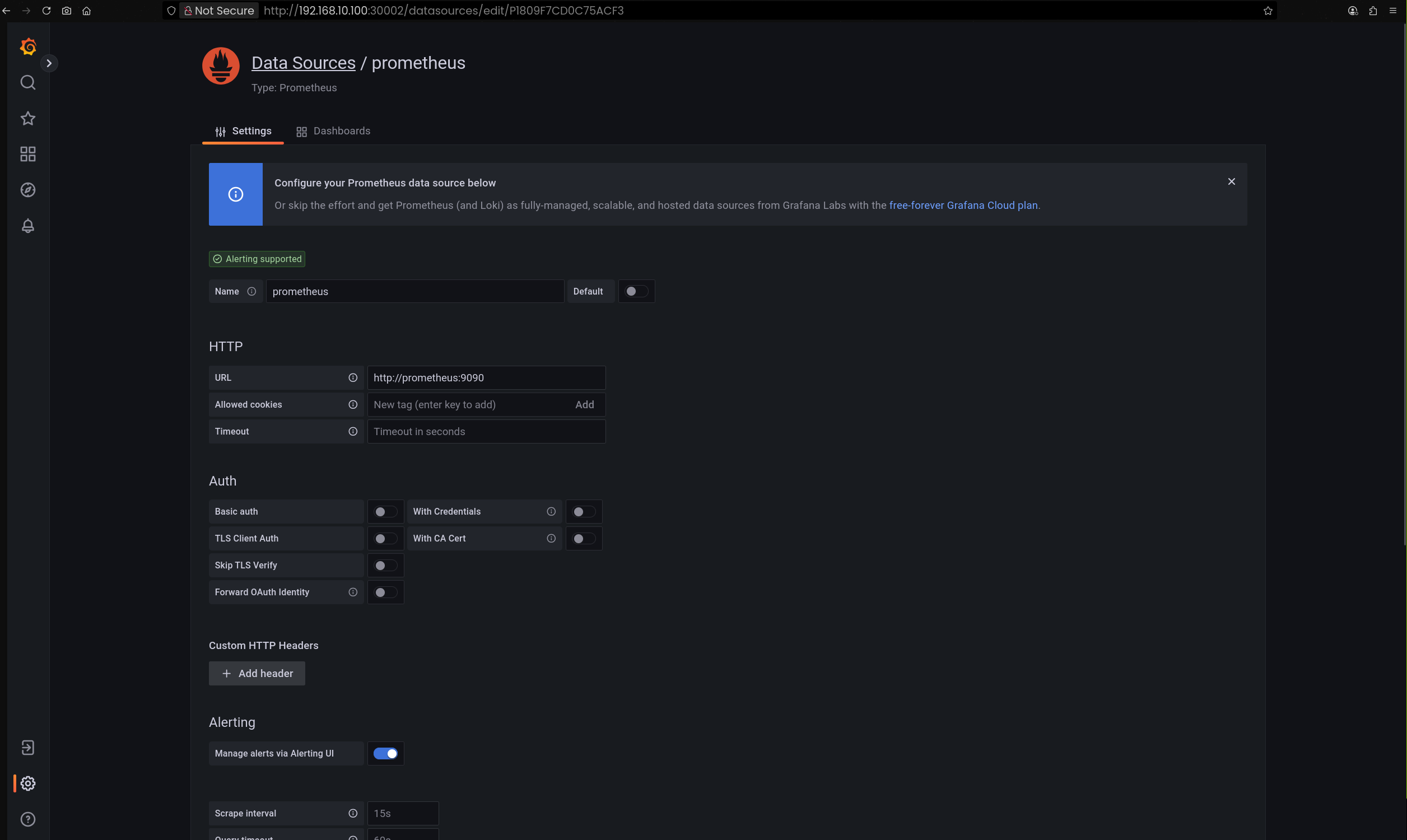This screenshot has width=1407, height=840.
Task: Toggle the Default data source switch
Action: click(x=636, y=292)
